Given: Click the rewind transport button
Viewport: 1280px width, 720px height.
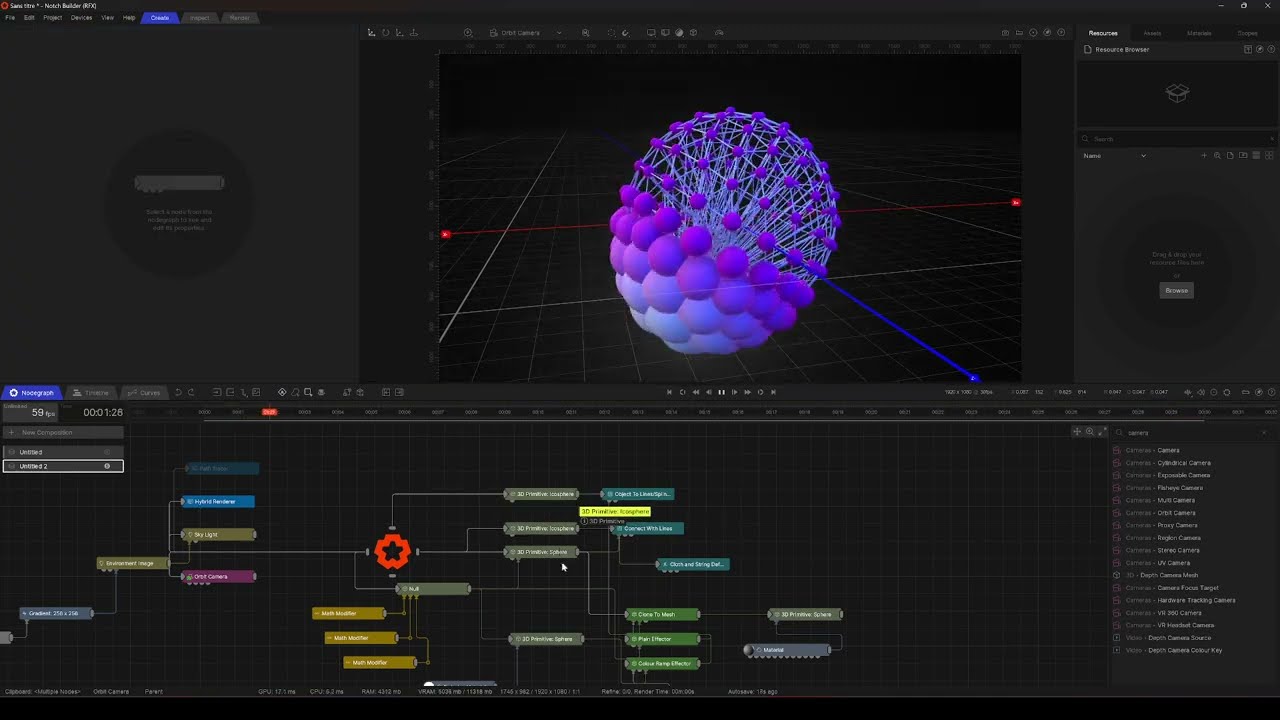Looking at the screenshot, I should pos(696,392).
